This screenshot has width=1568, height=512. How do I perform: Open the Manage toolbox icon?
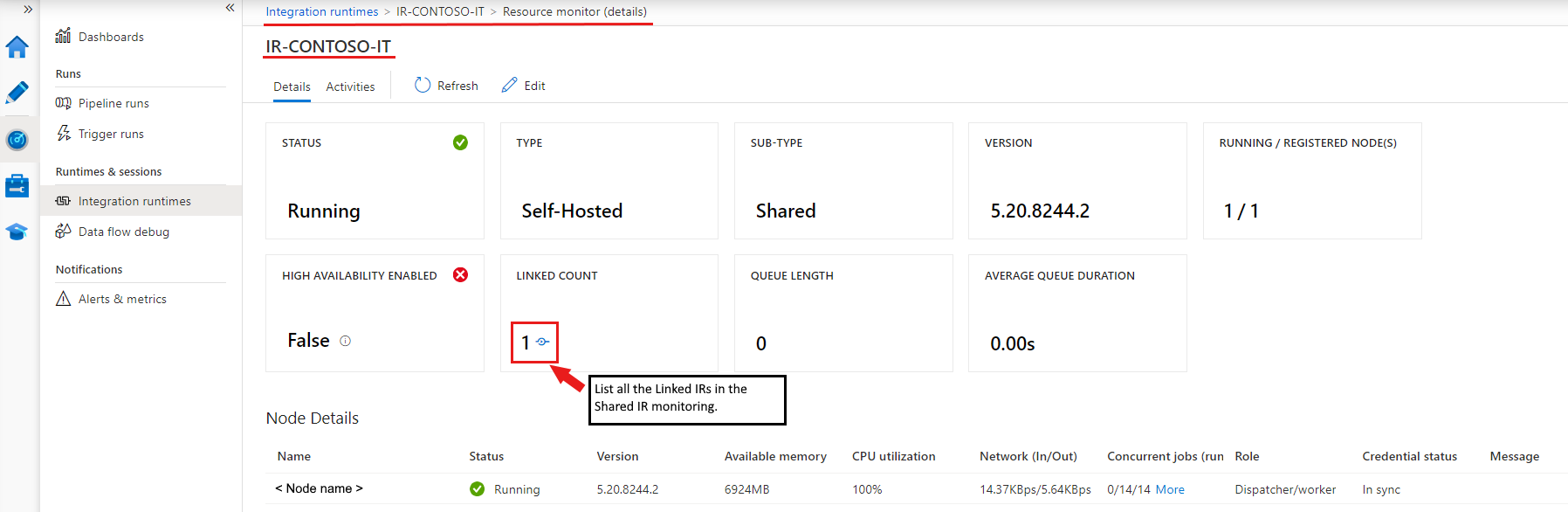(17, 185)
